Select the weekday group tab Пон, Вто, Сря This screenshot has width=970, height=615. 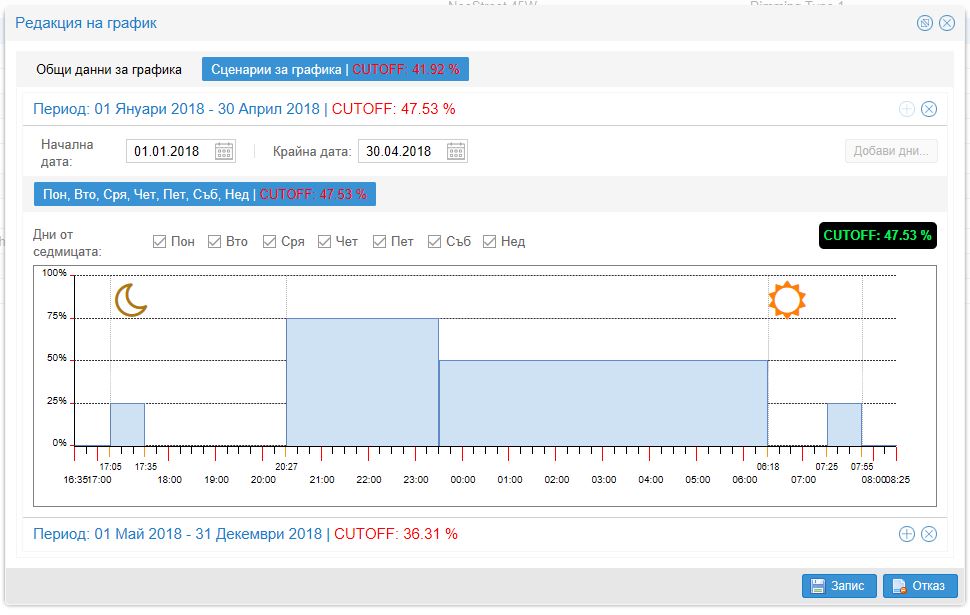(x=205, y=194)
